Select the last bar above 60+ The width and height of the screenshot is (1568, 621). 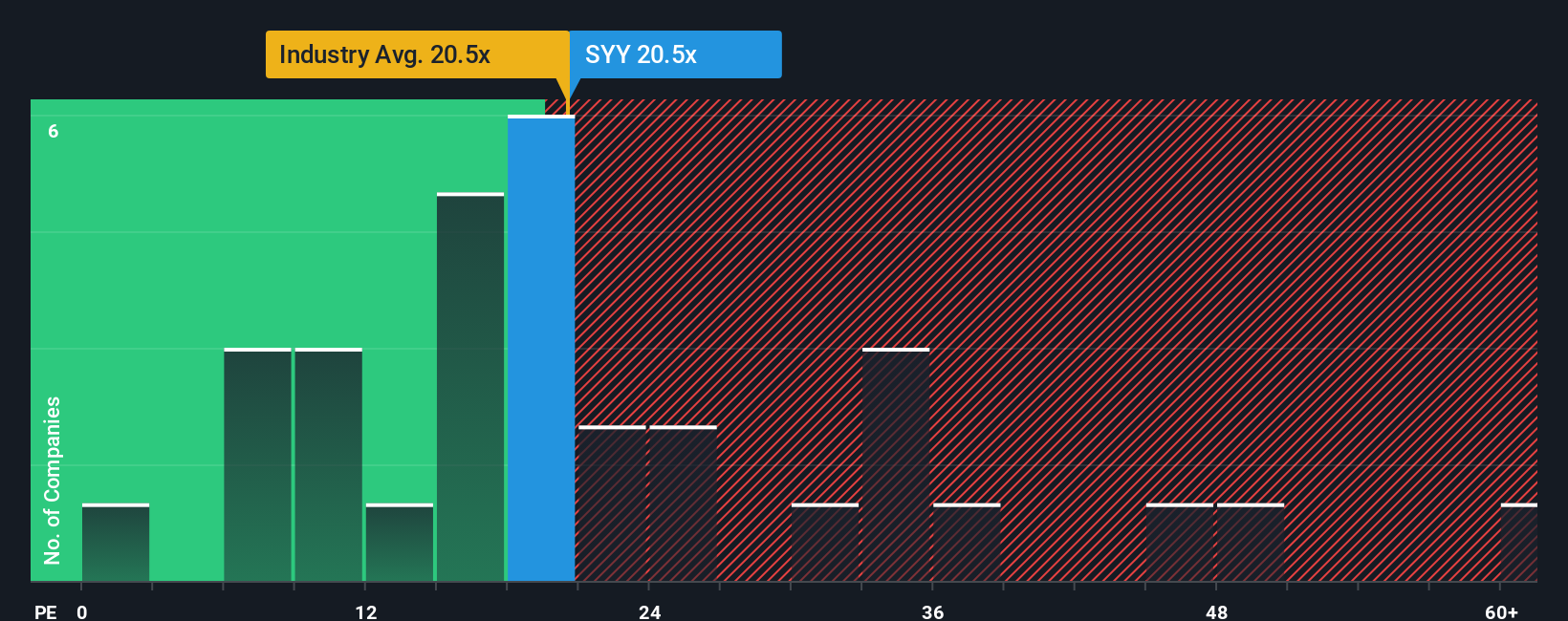tap(1519, 542)
